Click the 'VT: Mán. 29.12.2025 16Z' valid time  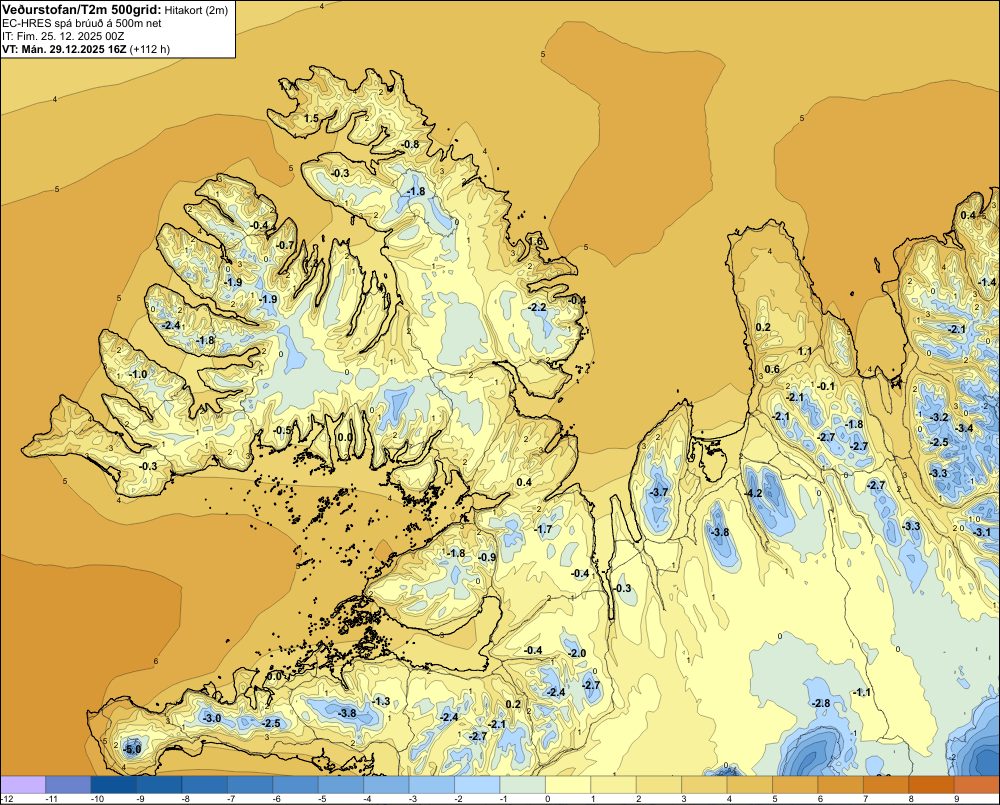click(x=64, y=49)
